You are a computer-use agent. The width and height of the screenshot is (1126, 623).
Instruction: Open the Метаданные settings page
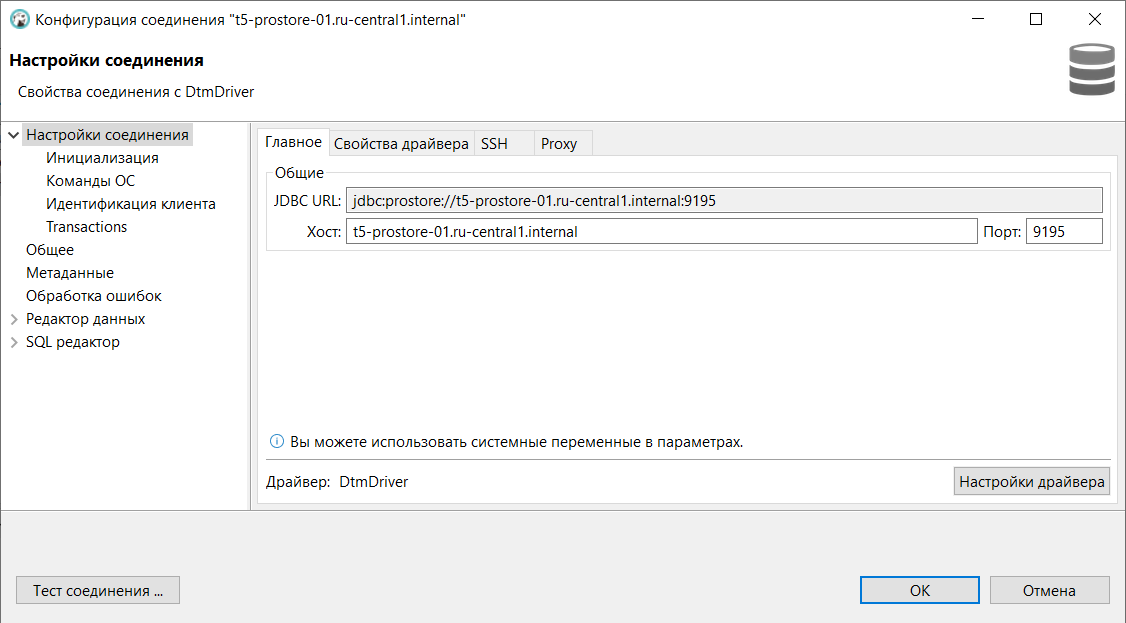[70, 273]
